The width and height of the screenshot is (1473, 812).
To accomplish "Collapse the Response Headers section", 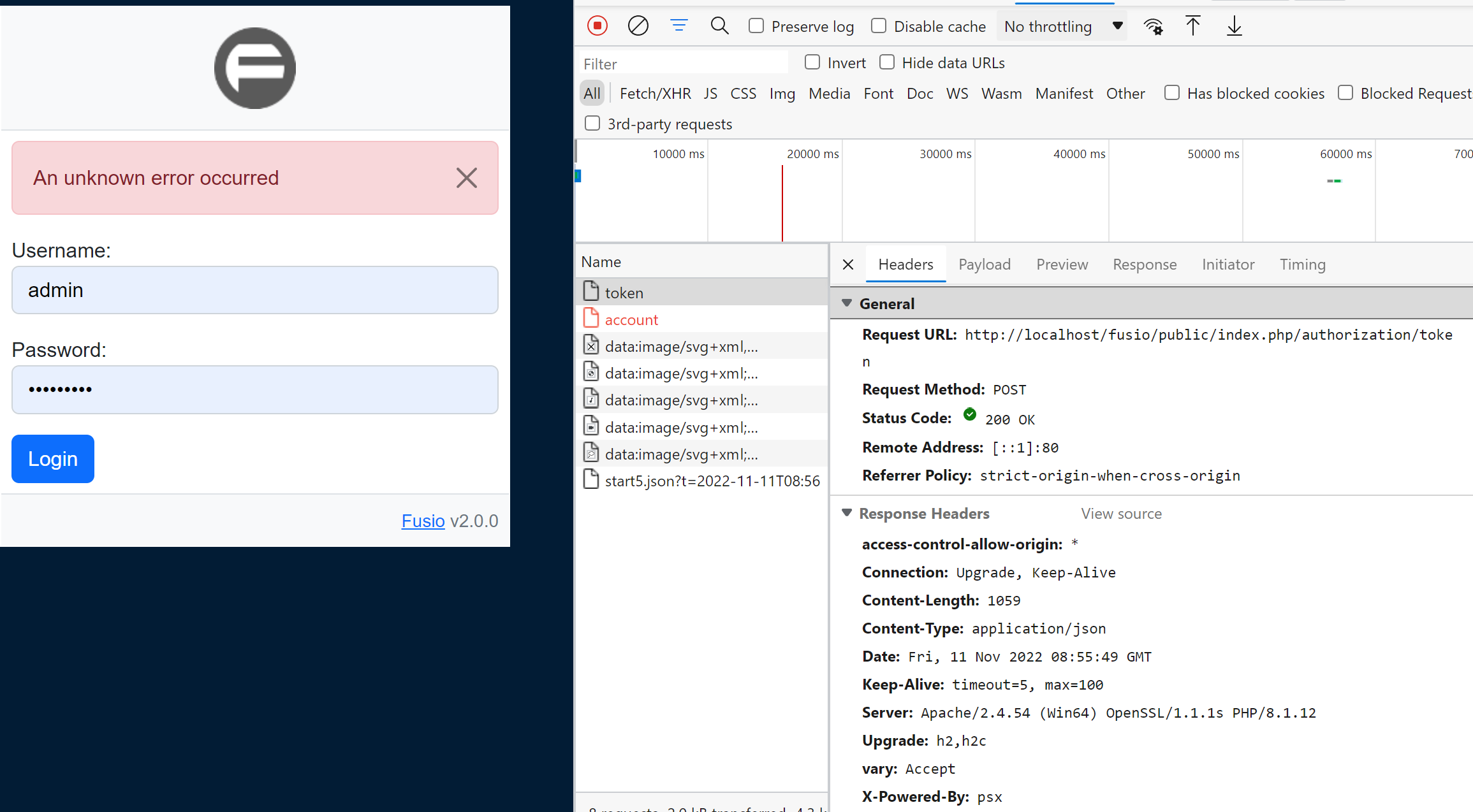I will [x=847, y=513].
